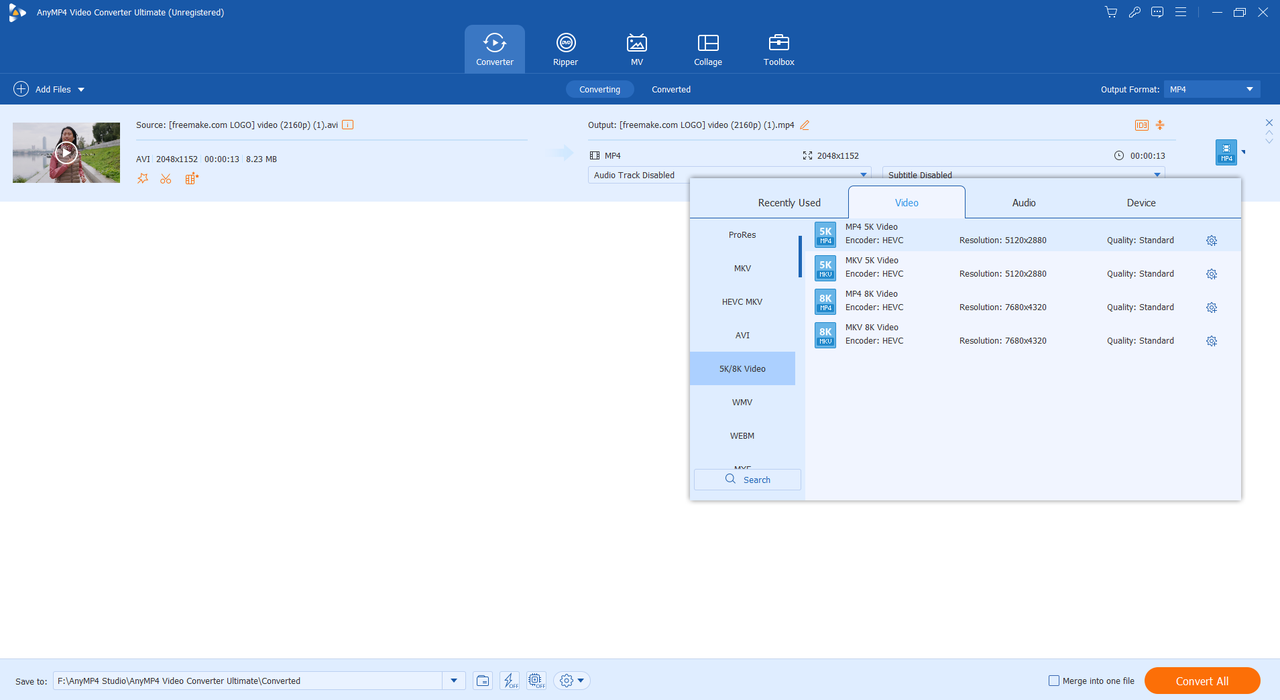The image size is (1280, 700).
Task: Open the Toolbox section
Action: point(778,49)
